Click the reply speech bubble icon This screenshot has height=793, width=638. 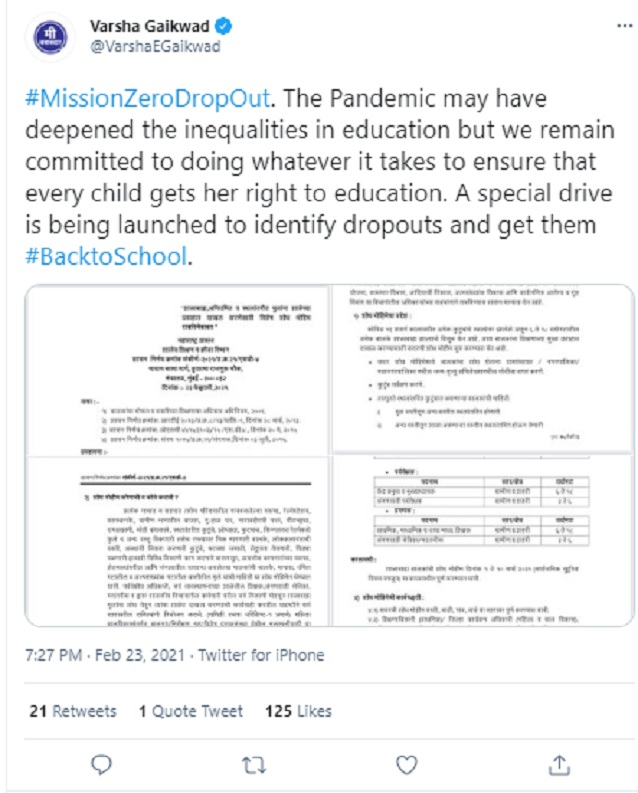tap(101, 764)
